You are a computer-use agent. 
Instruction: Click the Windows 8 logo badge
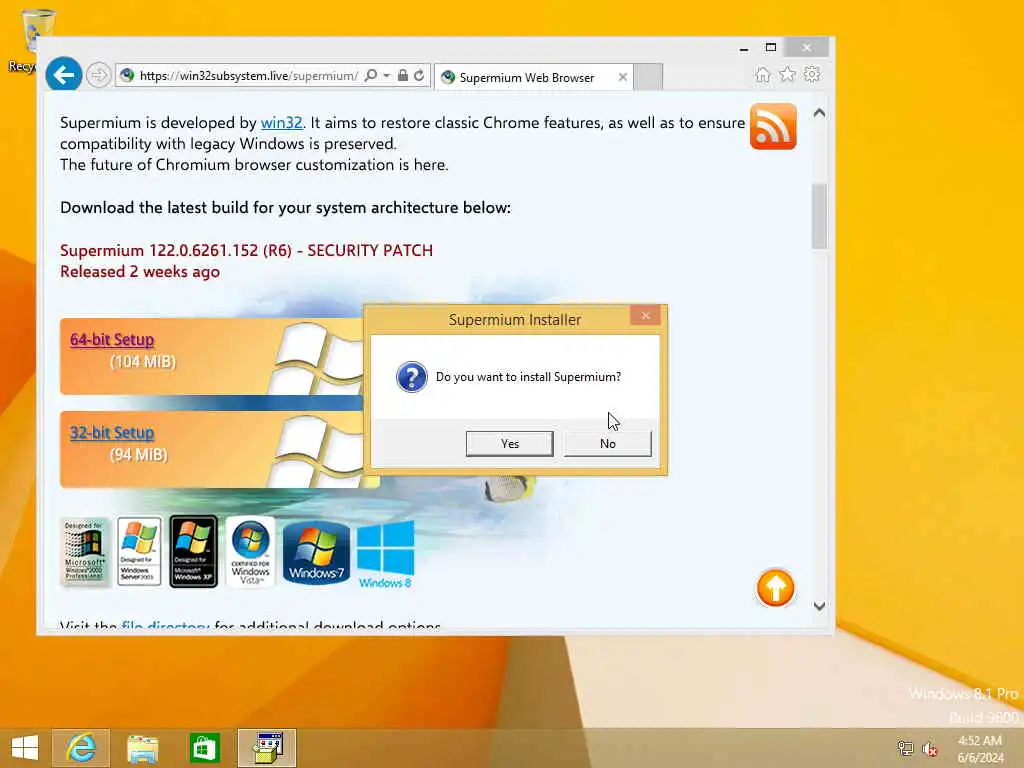385,554
